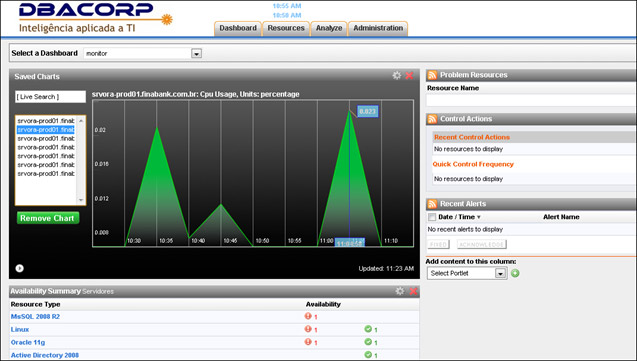Image resolution: width=637 pixels, height=361 pixels.
Task: Switch to the Resources tab
Action: (x=286, y=28)
